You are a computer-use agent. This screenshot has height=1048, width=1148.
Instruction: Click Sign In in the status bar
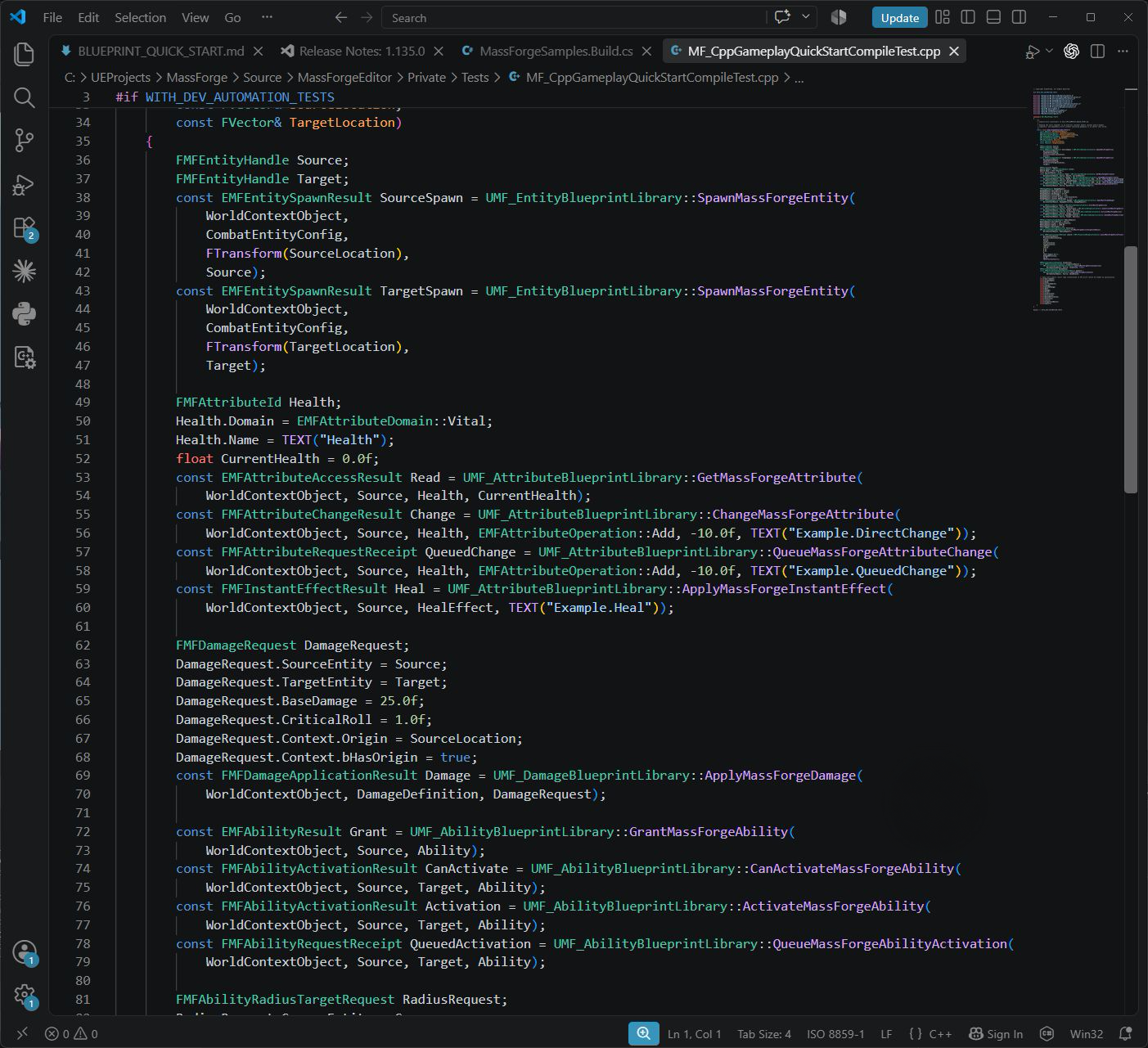tap(995, 1033)
